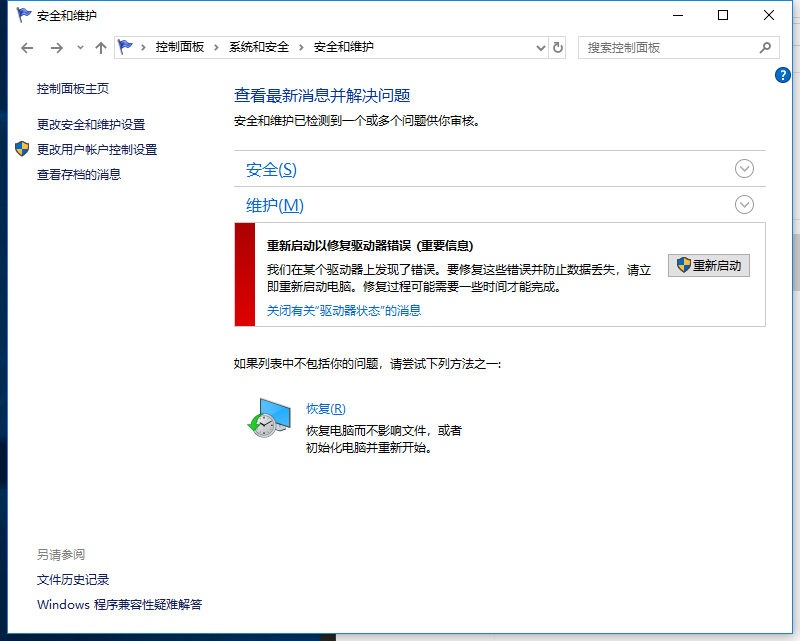
Task: Click the up-to-parent-folder arrow
Action: coord(101,47)
